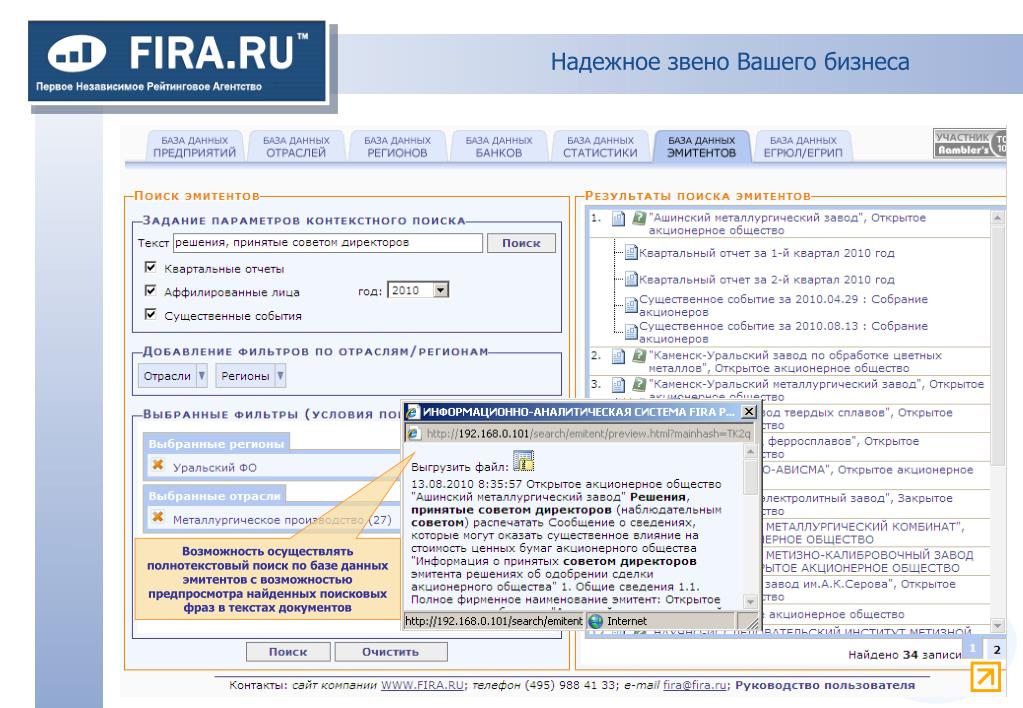
Task: Click the search text input field
Action: (x=328, y=243)
